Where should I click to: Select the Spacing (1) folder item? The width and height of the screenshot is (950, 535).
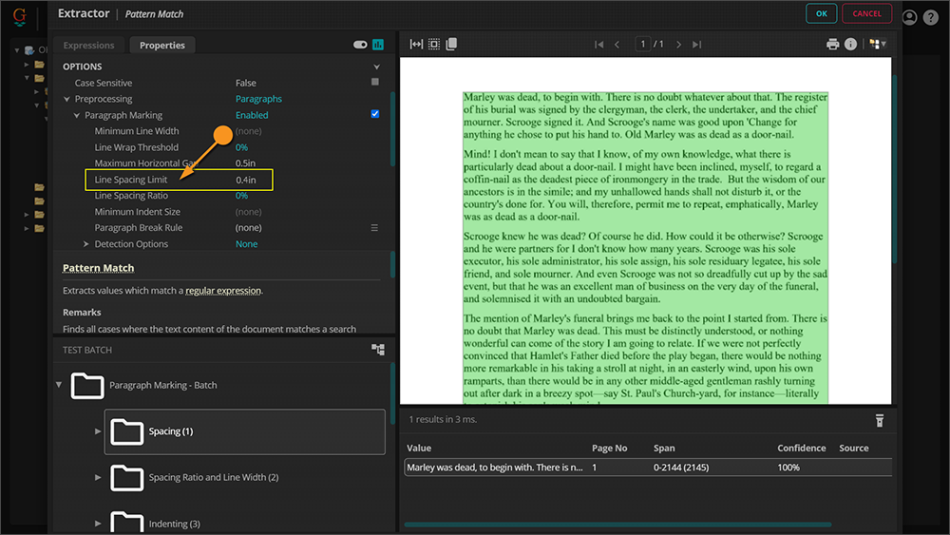(x=245, y=431)
